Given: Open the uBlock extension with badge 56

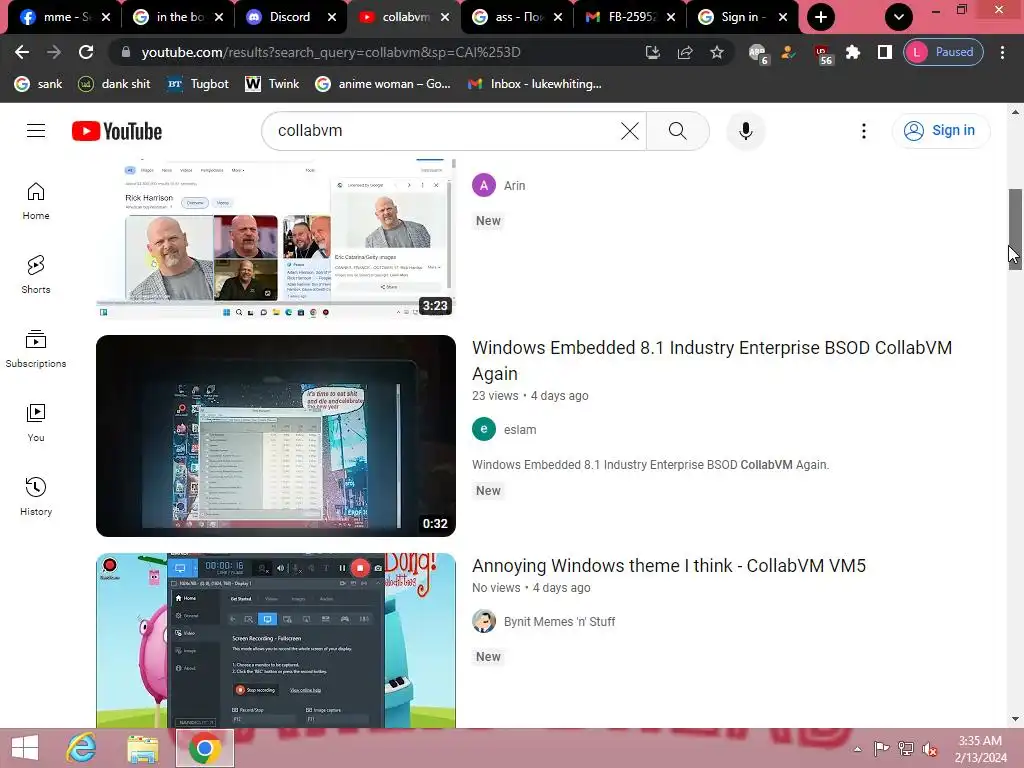Looking at the screenshot, I should click(x=823, y=54).
